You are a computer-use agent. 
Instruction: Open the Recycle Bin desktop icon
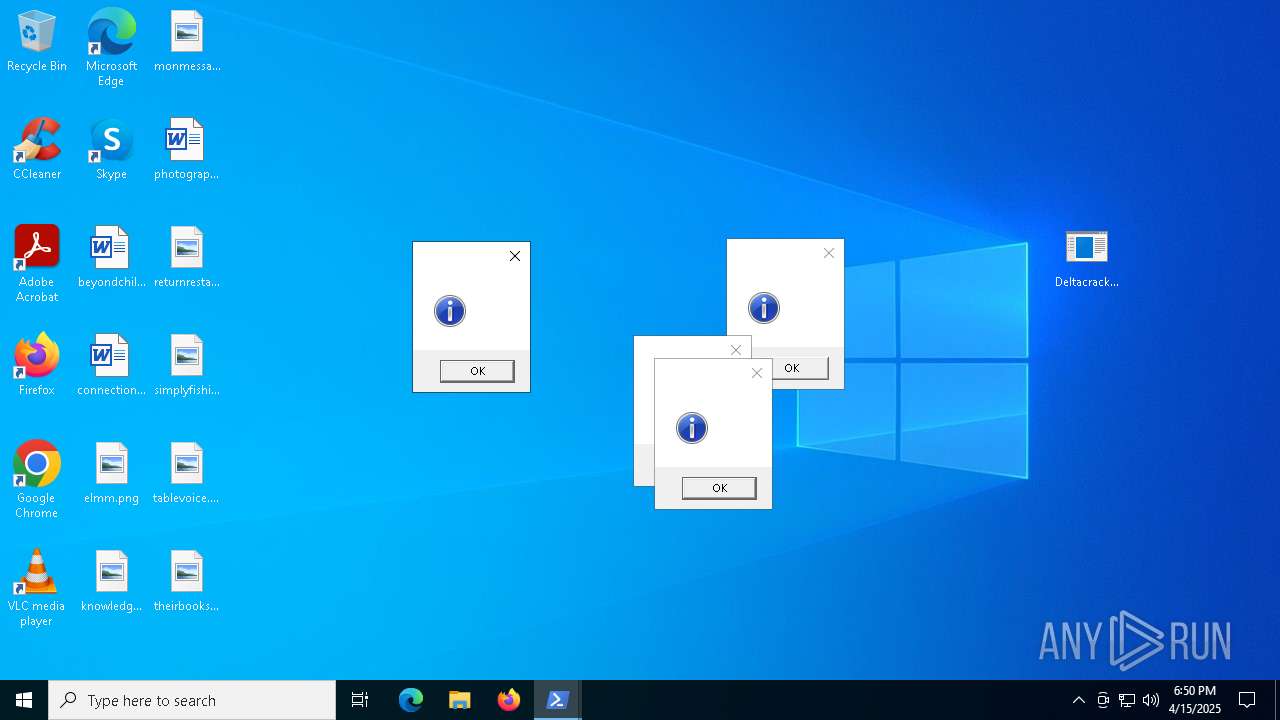coord(37,42)
